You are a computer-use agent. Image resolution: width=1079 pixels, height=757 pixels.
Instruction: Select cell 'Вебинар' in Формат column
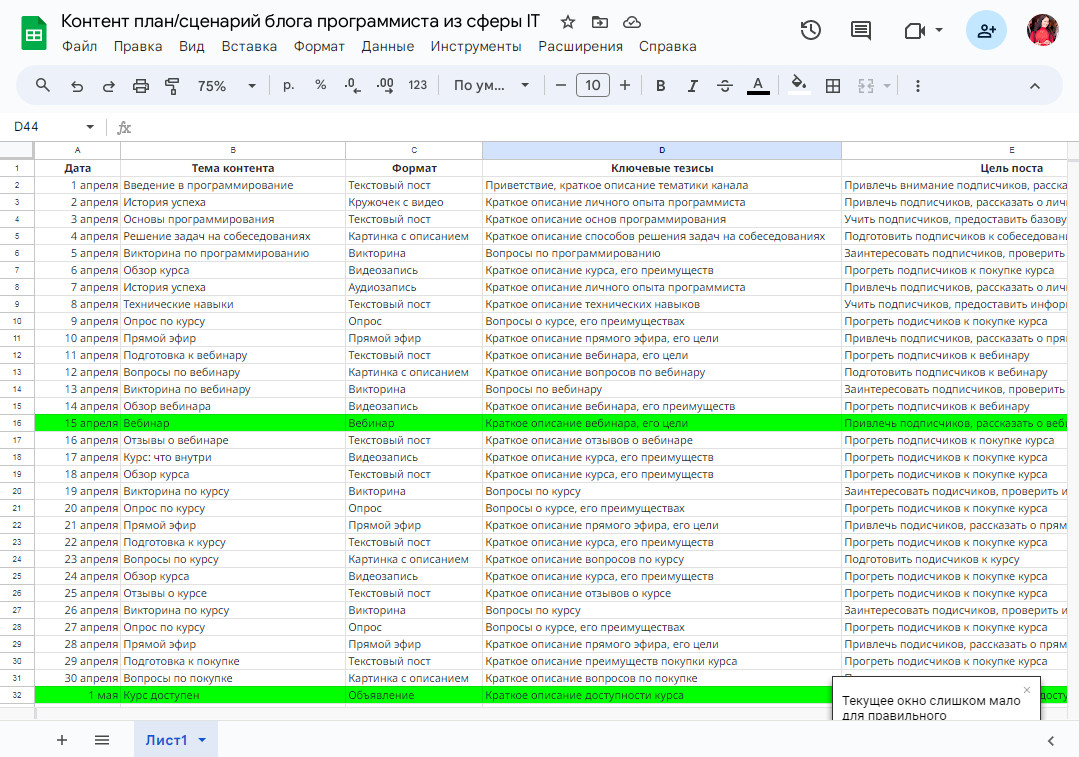click(x=414, y=423)
